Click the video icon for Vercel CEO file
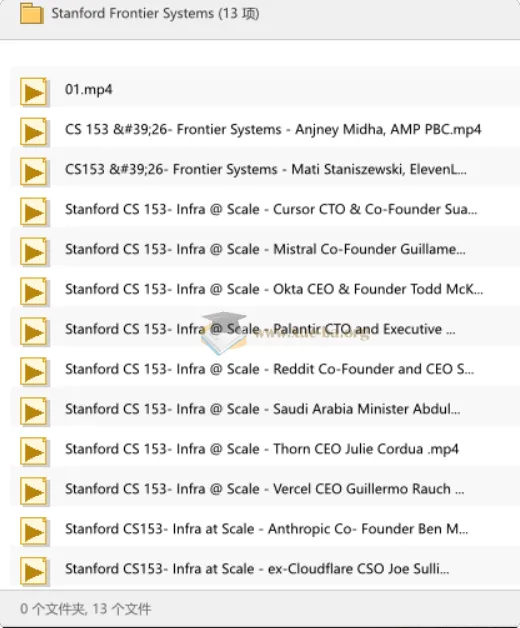 pyautogui.click(x=34, y=492)
